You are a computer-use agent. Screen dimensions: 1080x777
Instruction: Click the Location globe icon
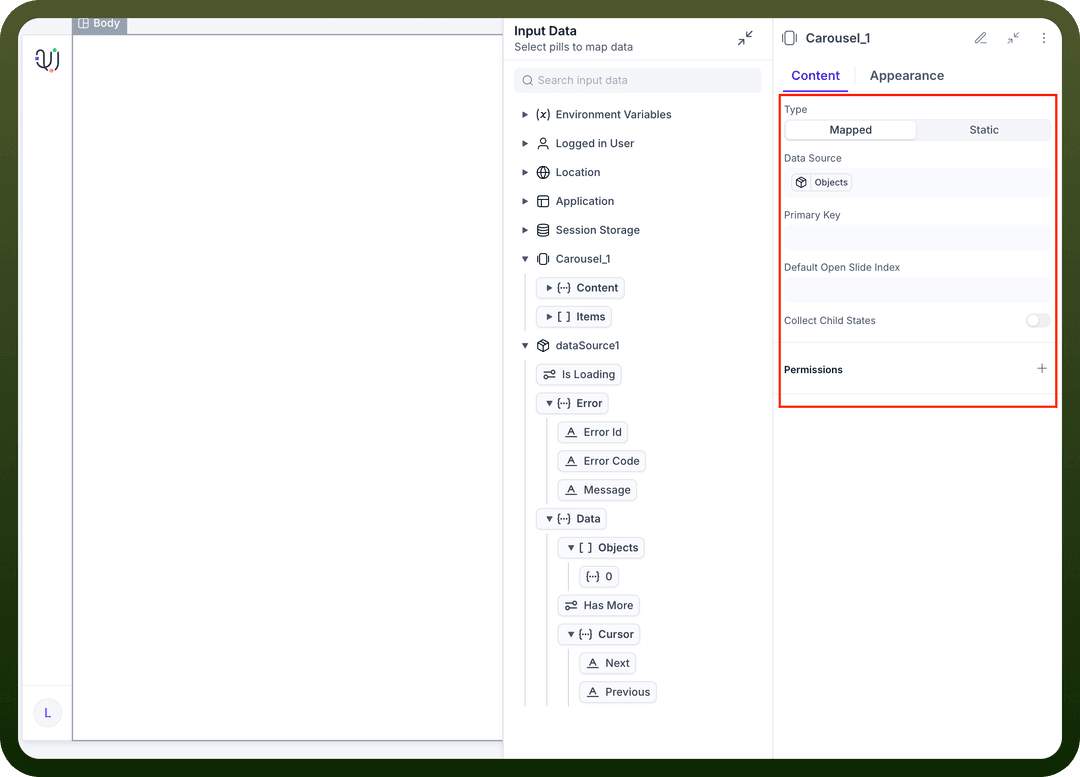(543, 172)
